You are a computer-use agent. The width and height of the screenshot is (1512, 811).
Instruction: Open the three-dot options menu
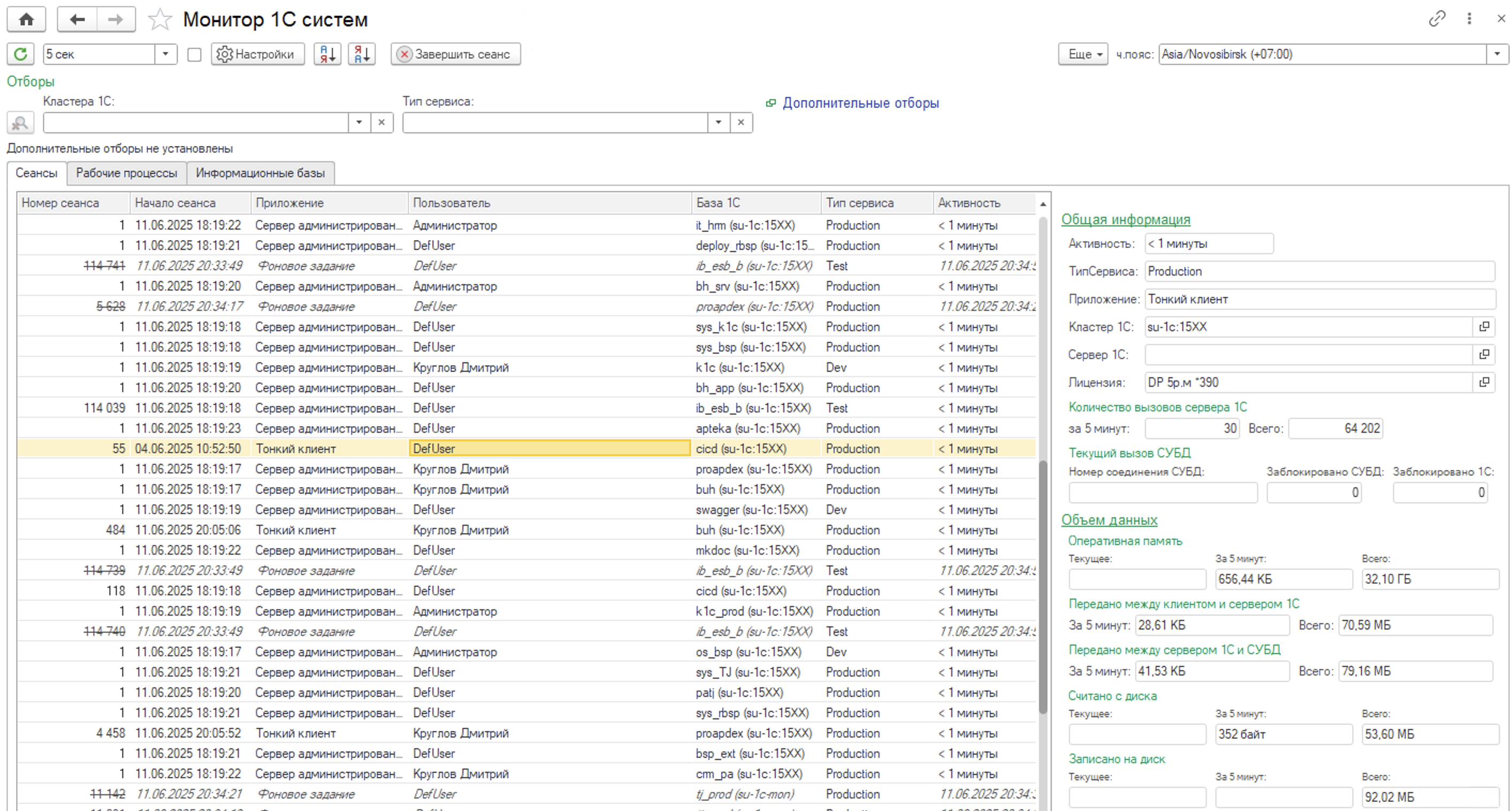(x=1469, y=19)
